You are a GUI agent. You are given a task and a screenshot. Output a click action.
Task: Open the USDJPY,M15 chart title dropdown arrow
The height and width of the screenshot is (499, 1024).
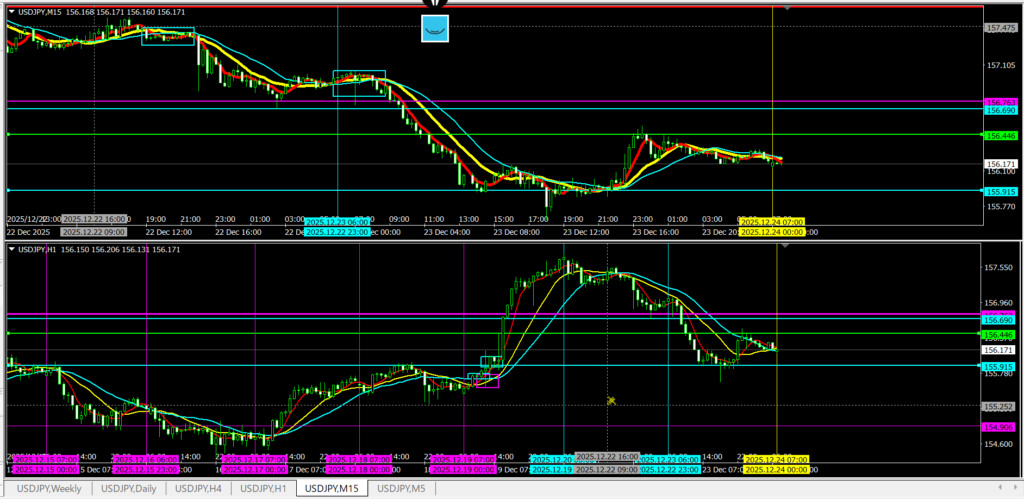11,11
